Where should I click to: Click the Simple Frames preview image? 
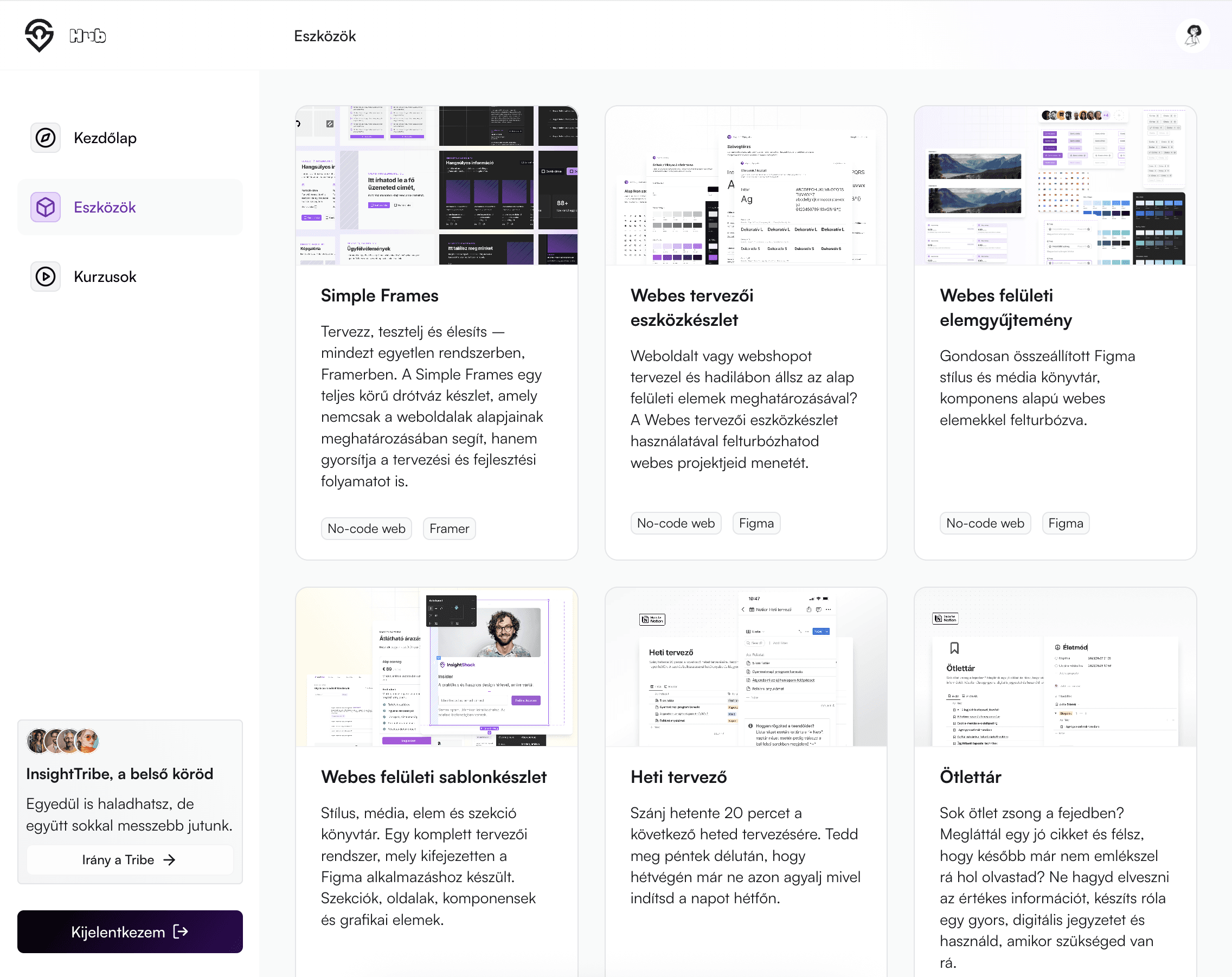point(437,185)
